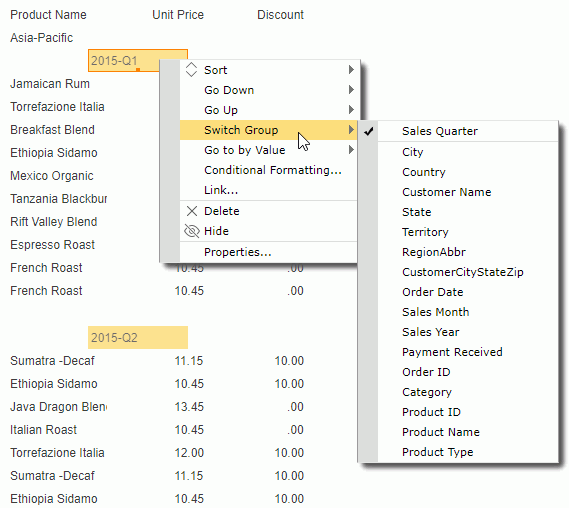Switch group to Order Date
The image size is (569, 508).
pyautogui.click(x=468, y=292)
